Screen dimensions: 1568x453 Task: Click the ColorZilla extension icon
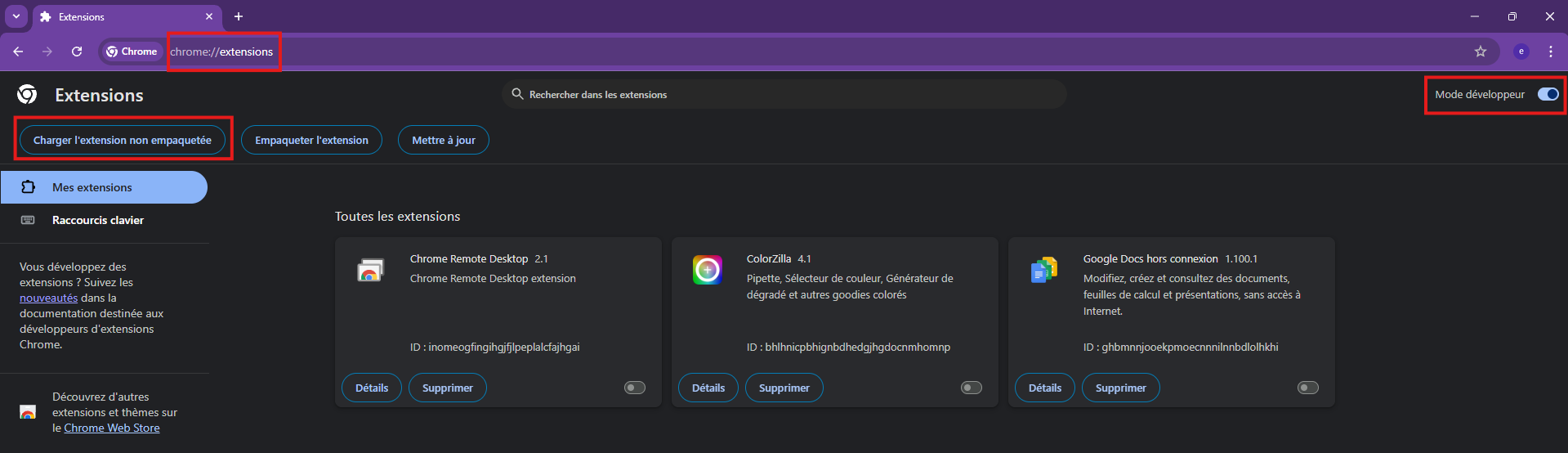click(x=707, y=270)
